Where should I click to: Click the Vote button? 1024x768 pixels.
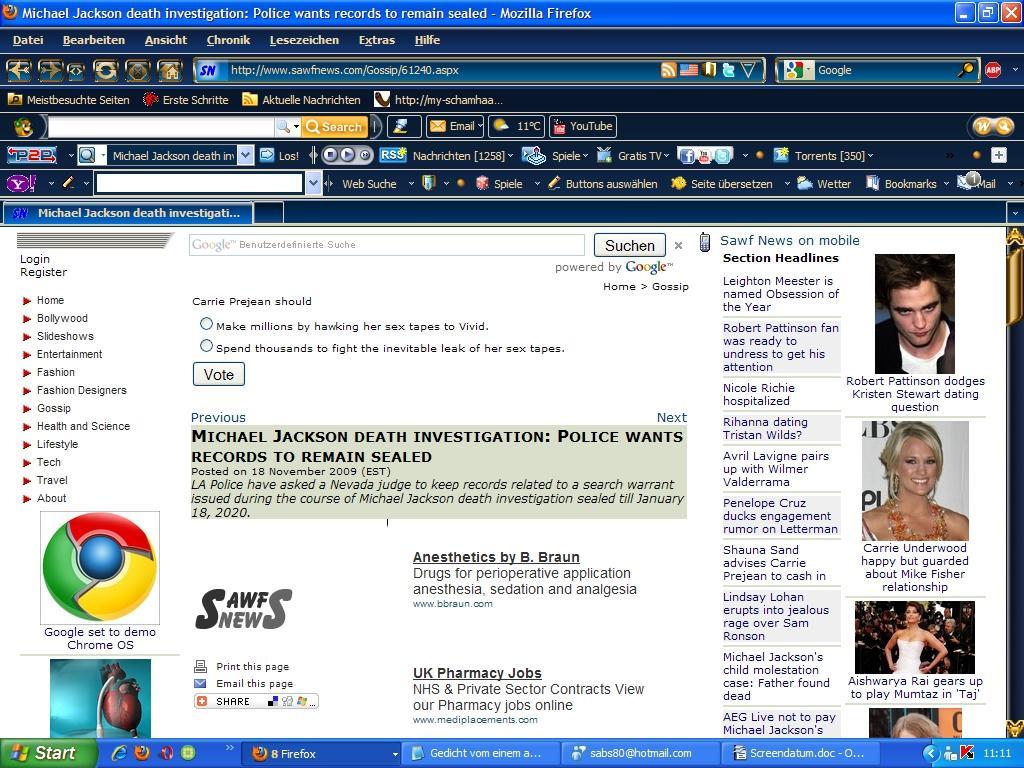[x=219, y=374]
